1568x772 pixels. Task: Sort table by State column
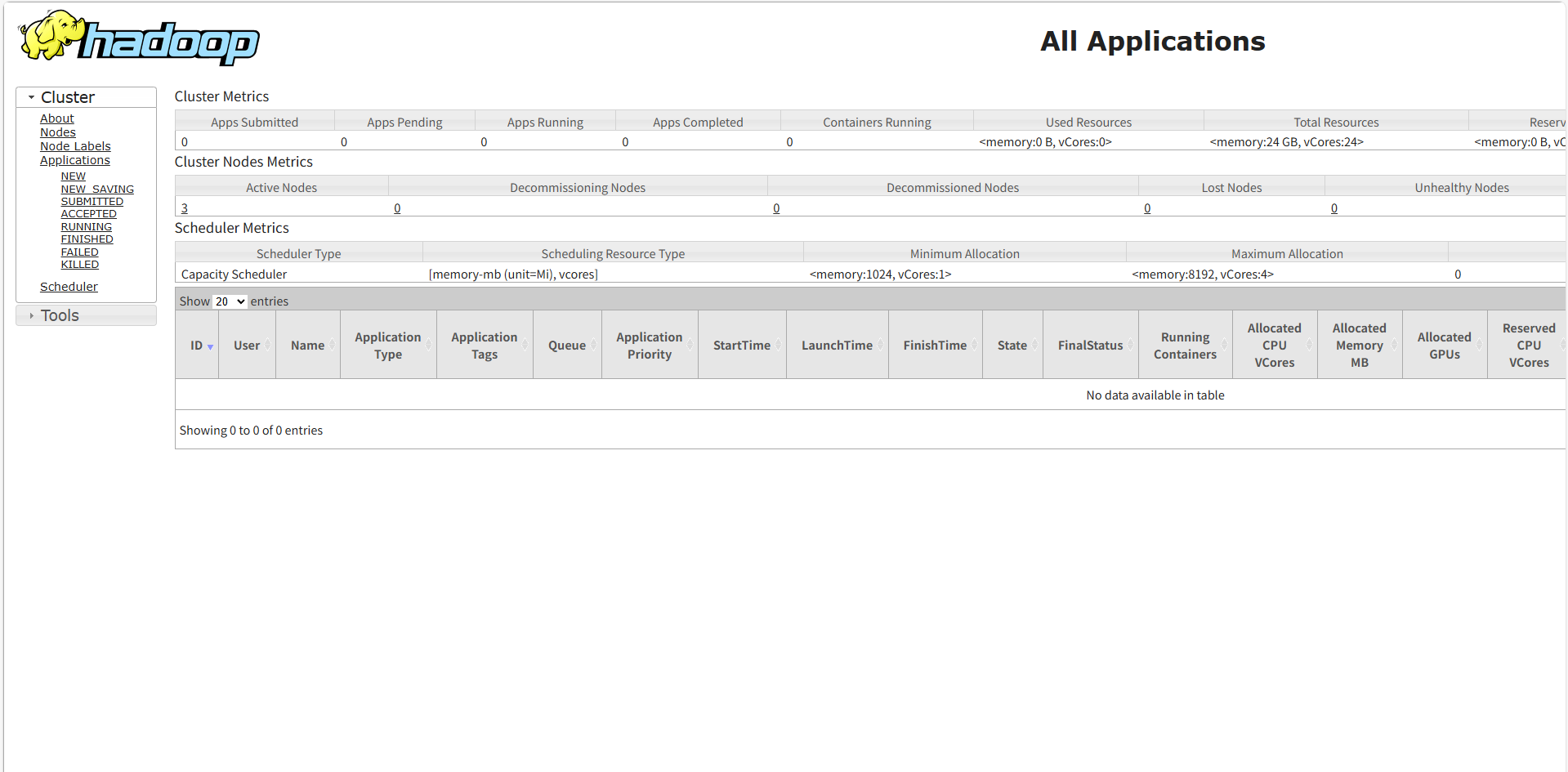click(x=1012, y=346)
